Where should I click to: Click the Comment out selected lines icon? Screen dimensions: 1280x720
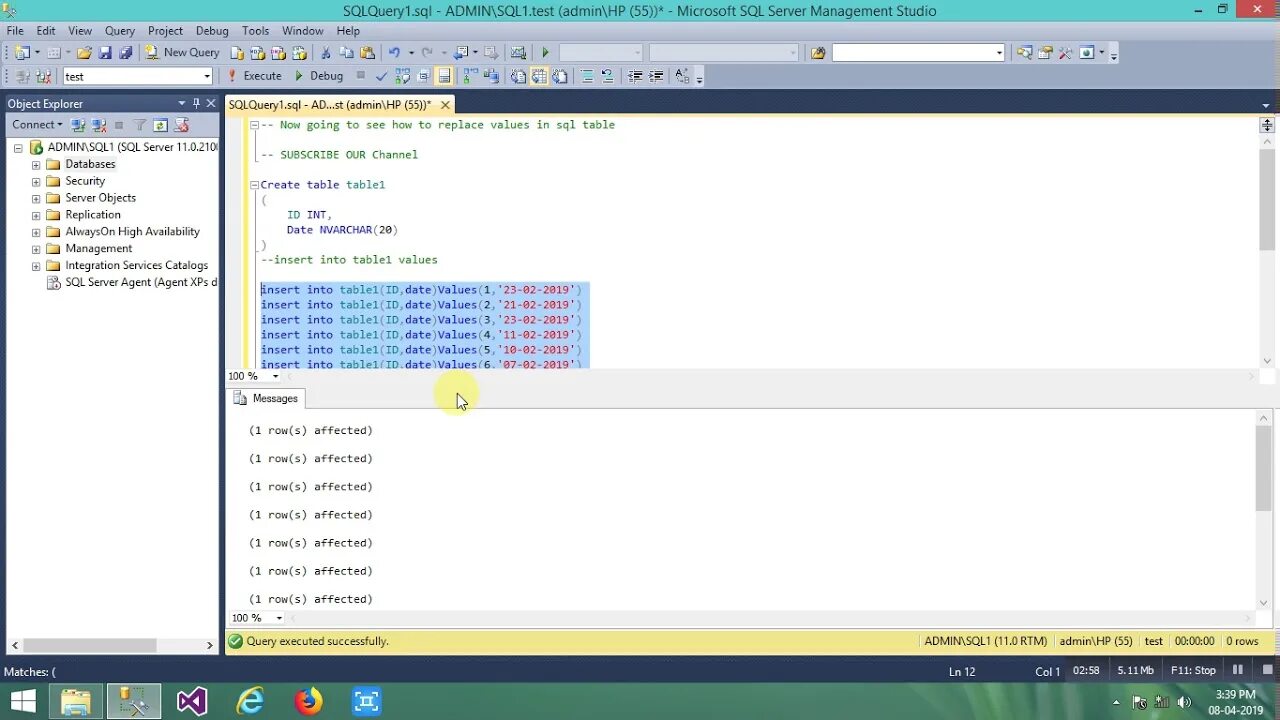click(587, 75)
